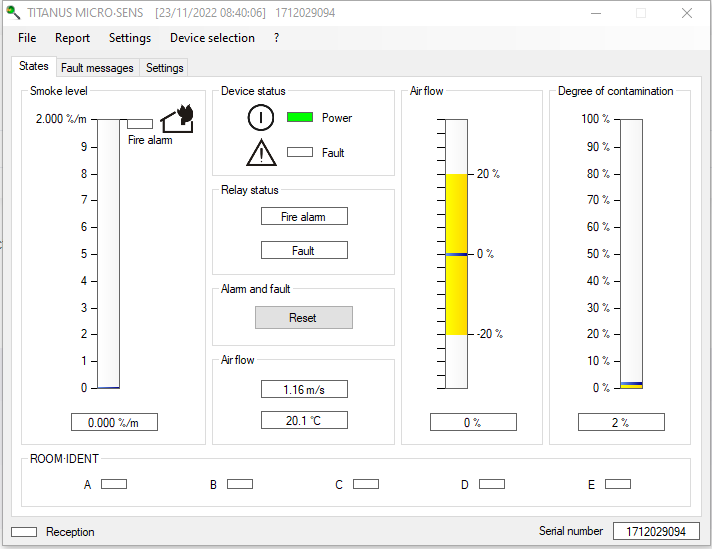712x549 pixels.
Task: Click the ROOM·IDENT E indicator
Action: (x=618, y=484)
